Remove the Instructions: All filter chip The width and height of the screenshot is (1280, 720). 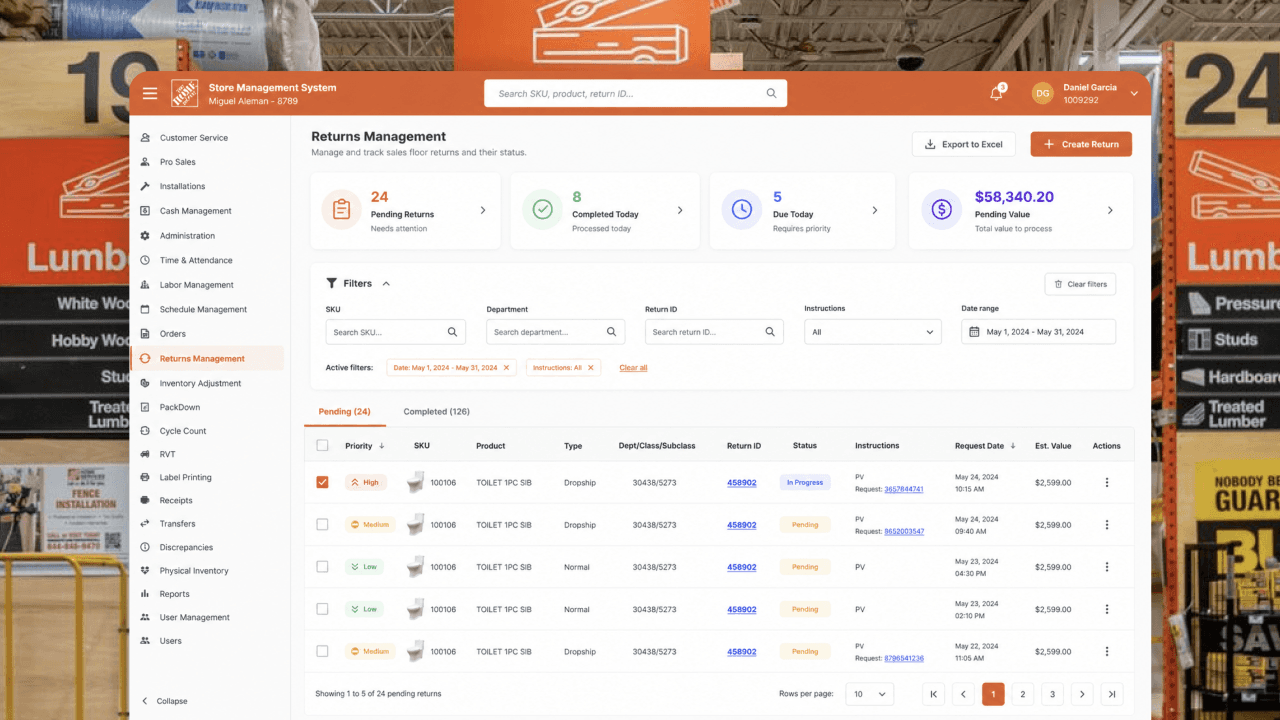click(590, 368)
